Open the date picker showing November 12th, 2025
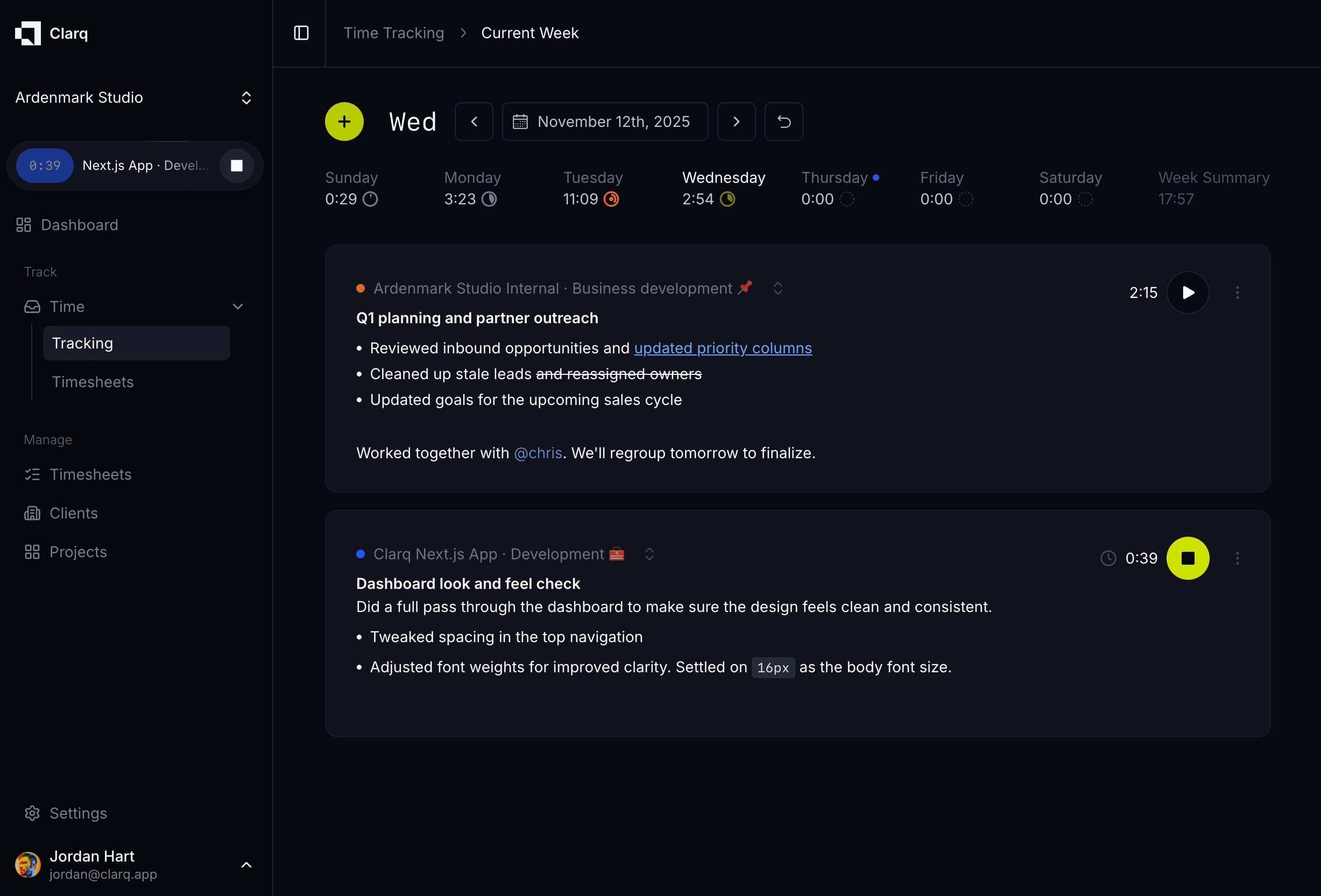The height and width of the screenshot is (896, 1321). pyautogui.click(x=604, y=121)
